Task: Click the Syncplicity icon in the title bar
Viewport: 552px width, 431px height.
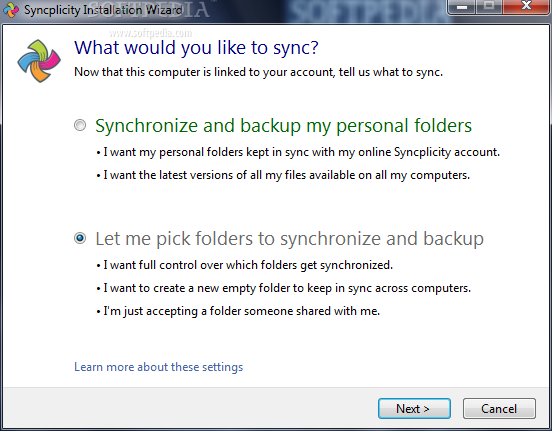Action: (11, 10)
